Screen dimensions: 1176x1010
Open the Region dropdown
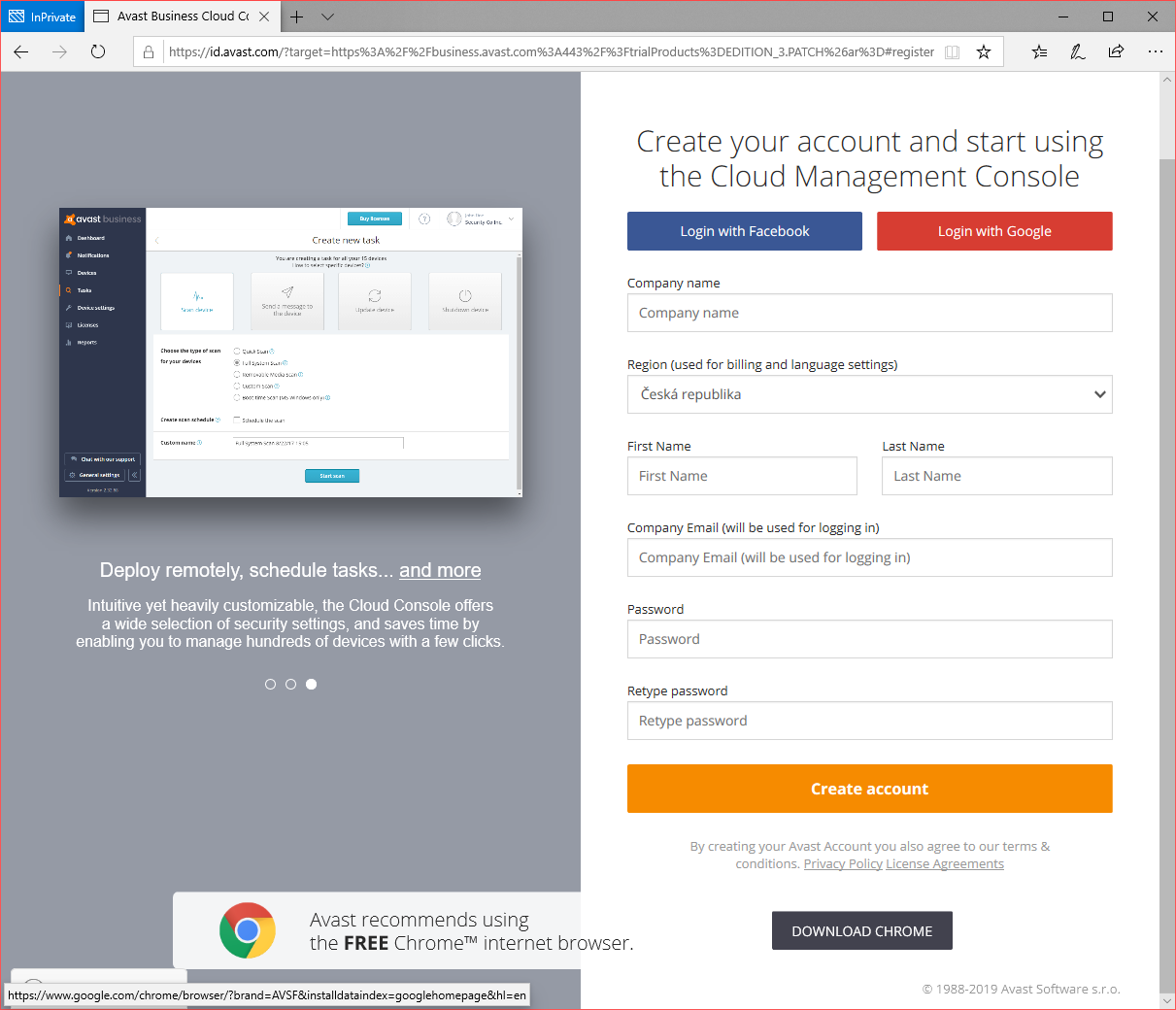coord(870,394)
